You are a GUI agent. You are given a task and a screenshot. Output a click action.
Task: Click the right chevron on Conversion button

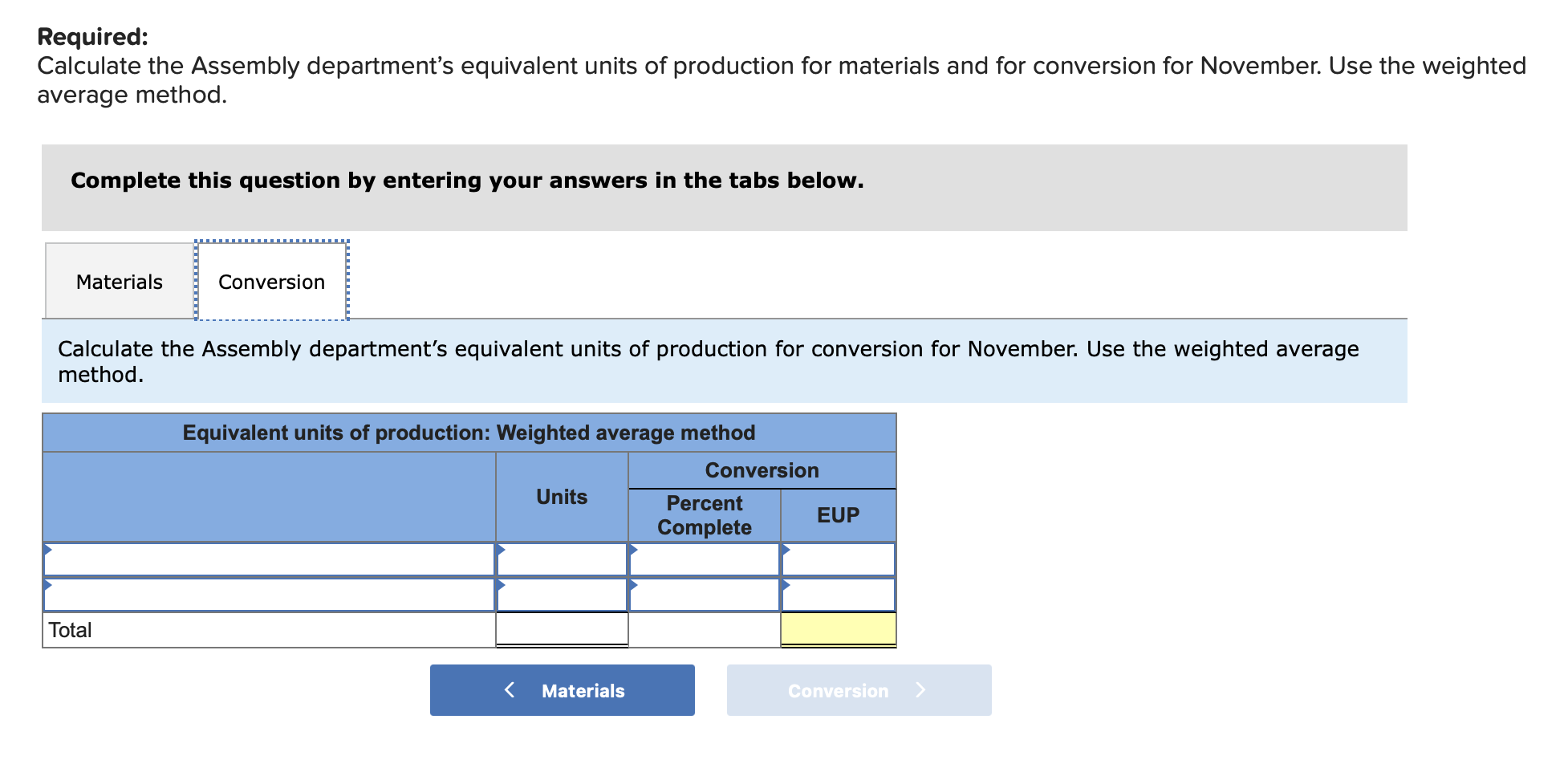920,690
